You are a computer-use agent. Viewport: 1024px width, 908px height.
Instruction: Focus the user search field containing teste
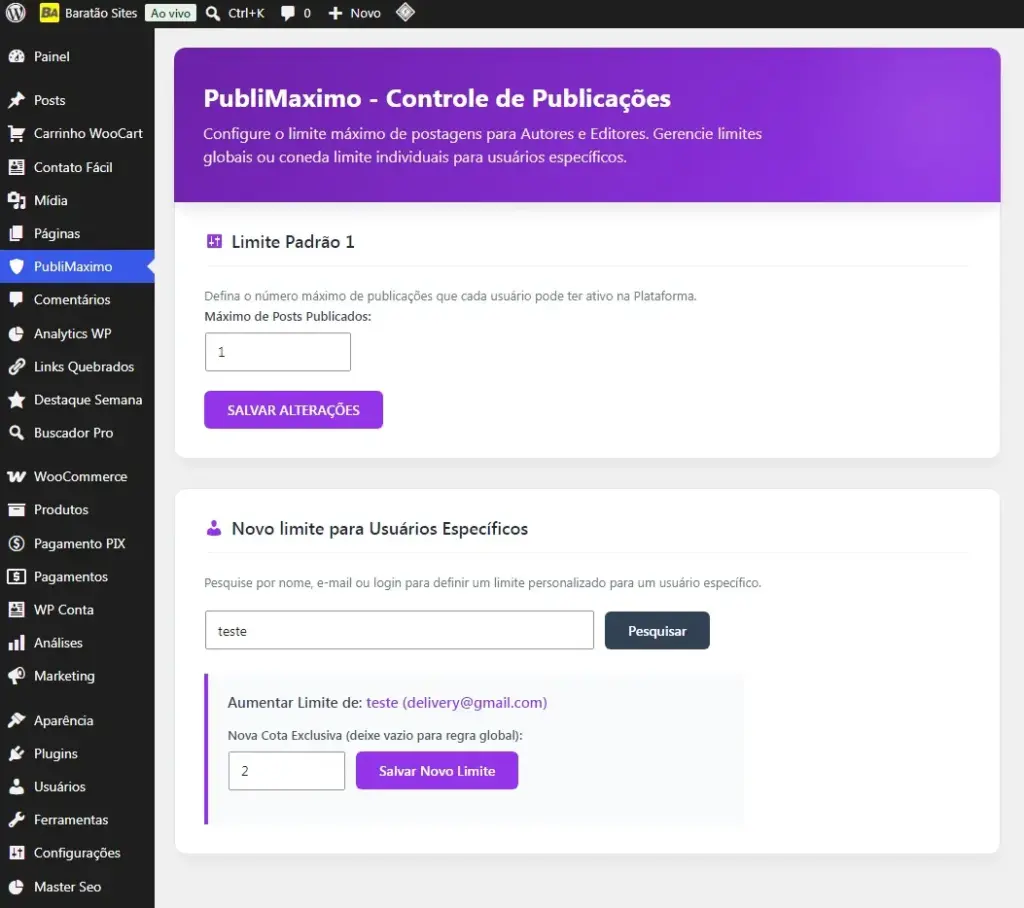399,630
